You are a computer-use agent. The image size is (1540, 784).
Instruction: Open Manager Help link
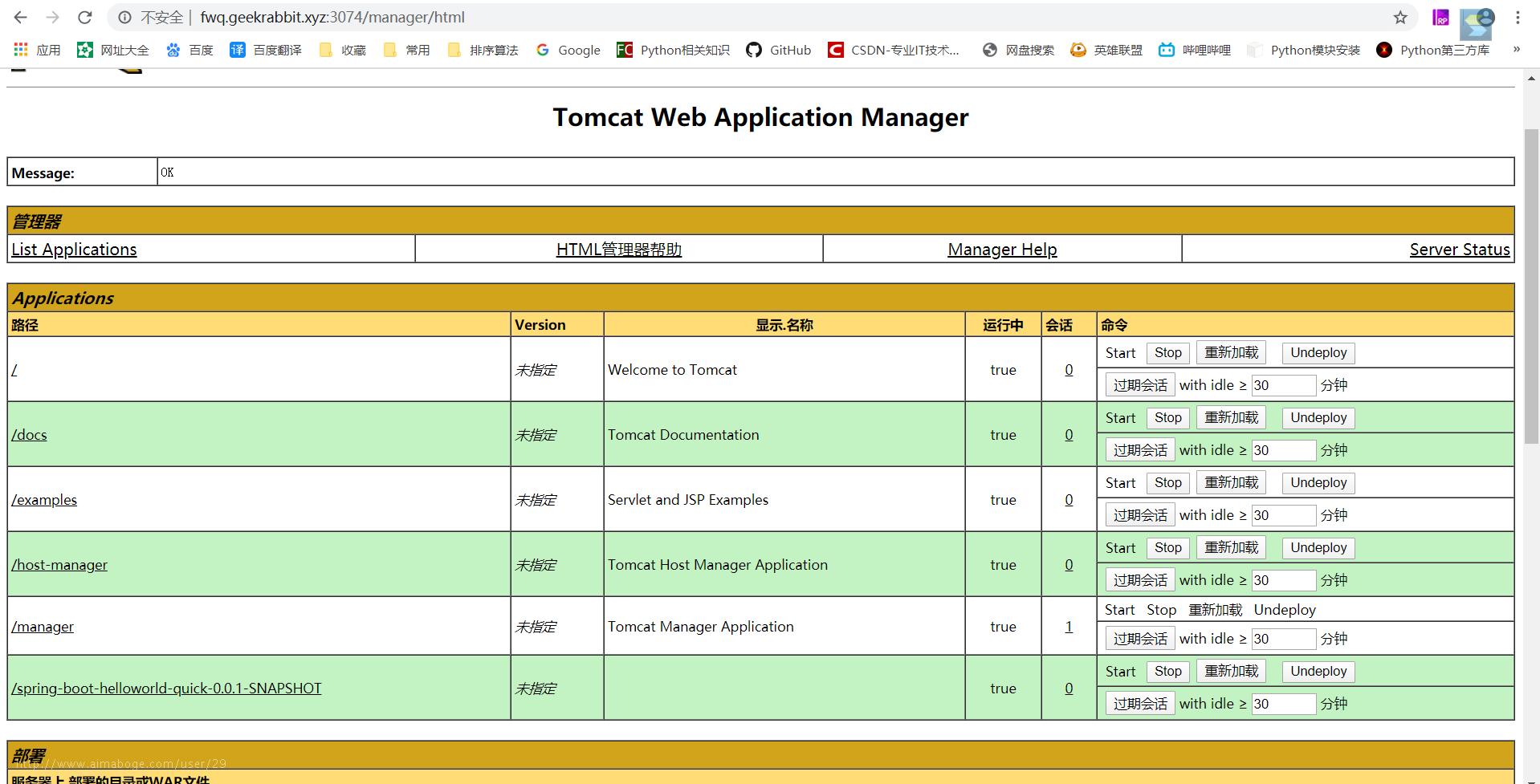1002,250
